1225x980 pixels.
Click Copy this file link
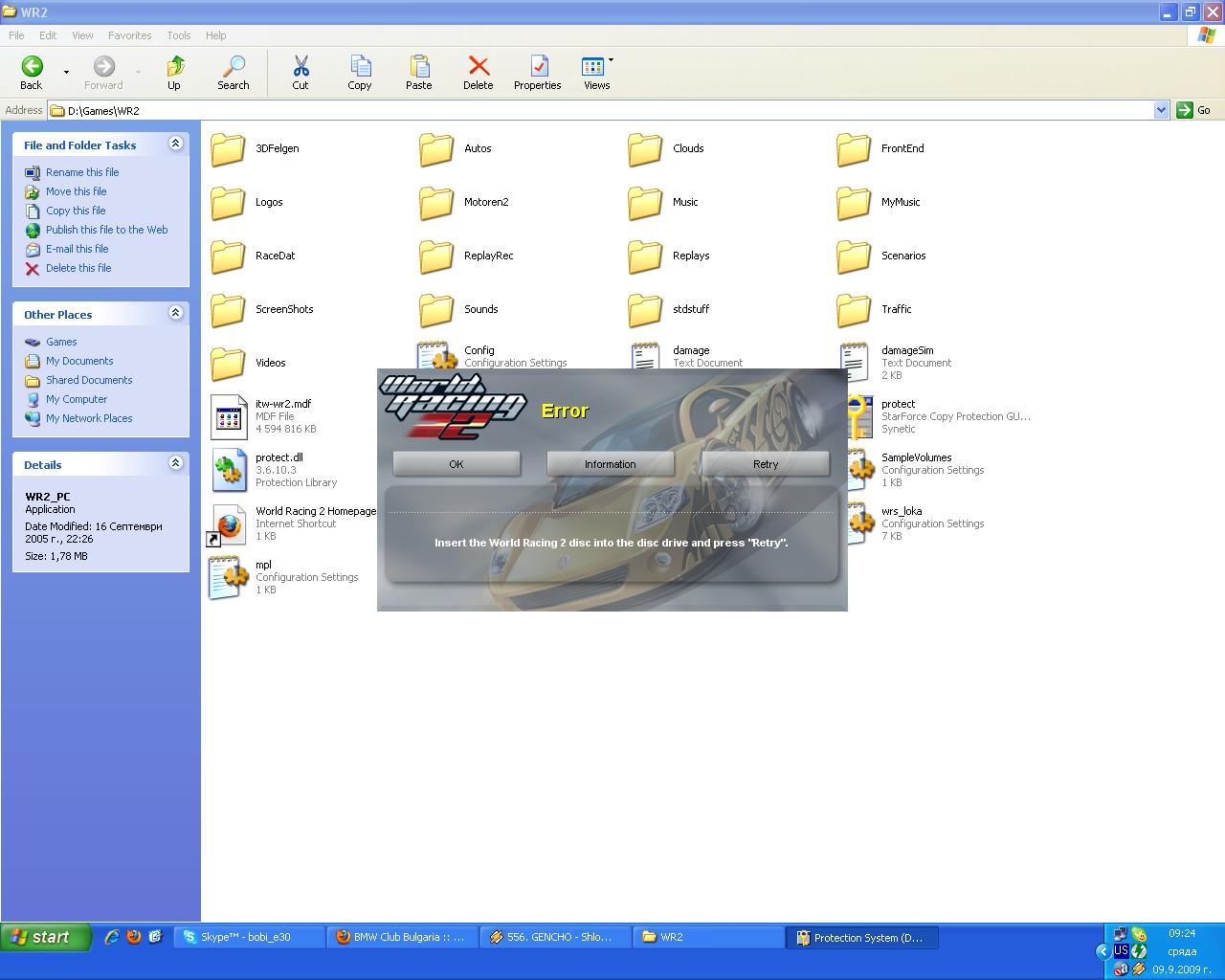76,211
